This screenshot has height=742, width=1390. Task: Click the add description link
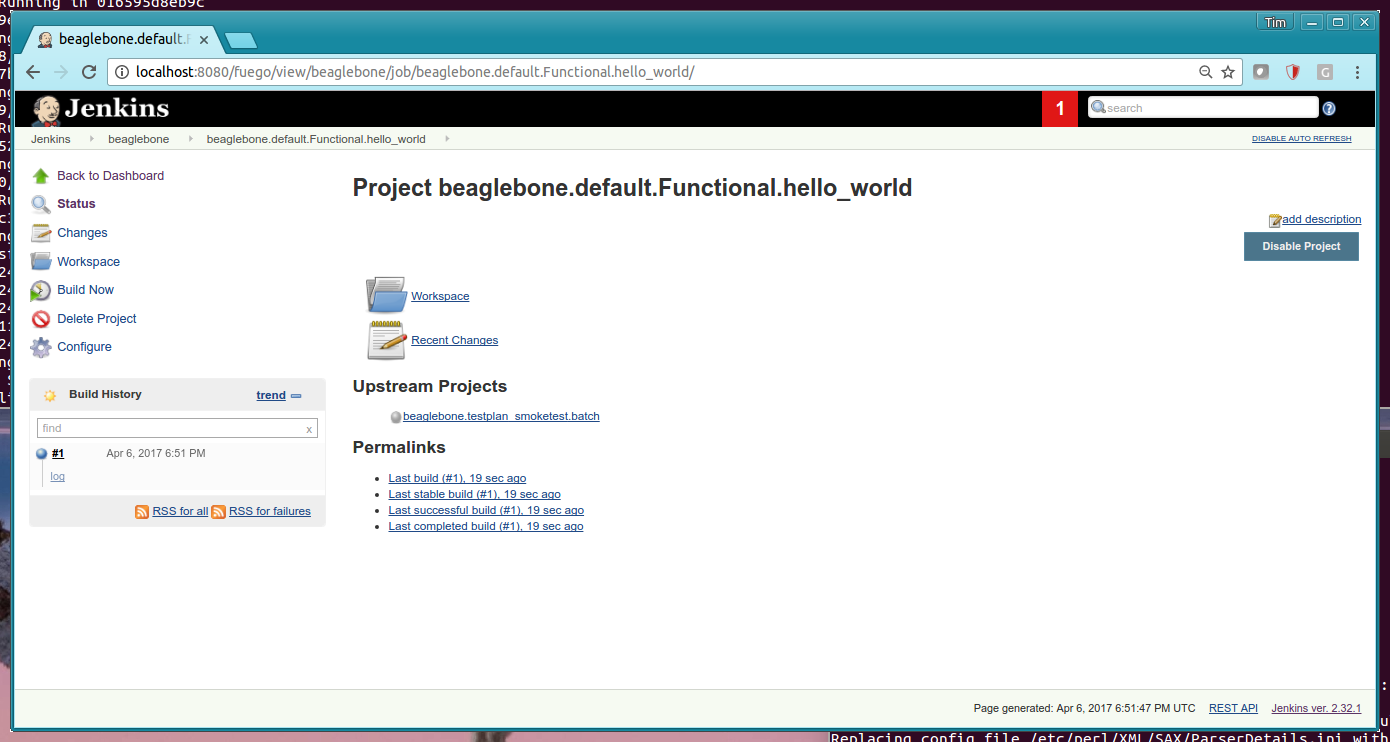[1321, 220]
